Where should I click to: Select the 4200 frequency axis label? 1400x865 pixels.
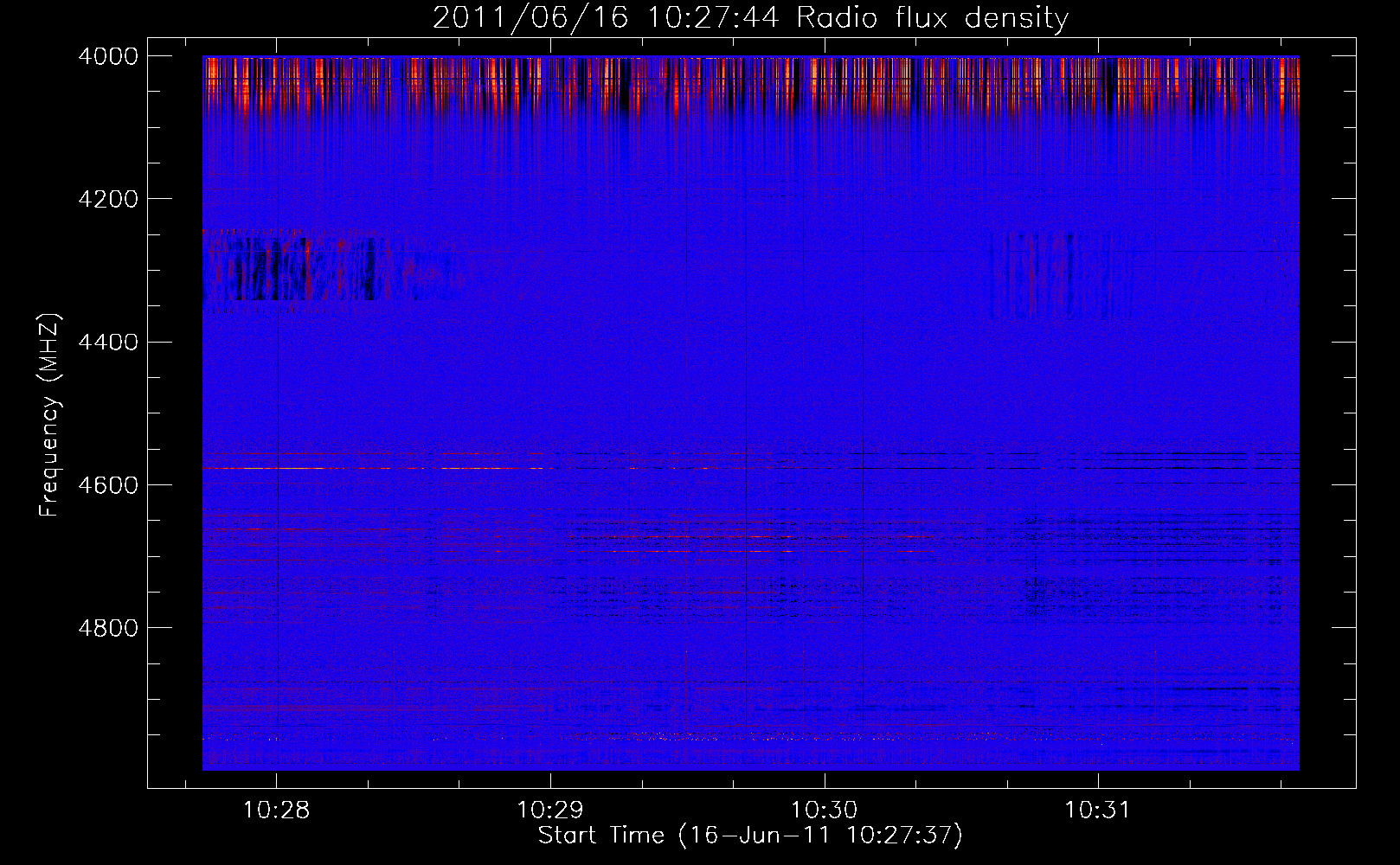click(108, 199)
